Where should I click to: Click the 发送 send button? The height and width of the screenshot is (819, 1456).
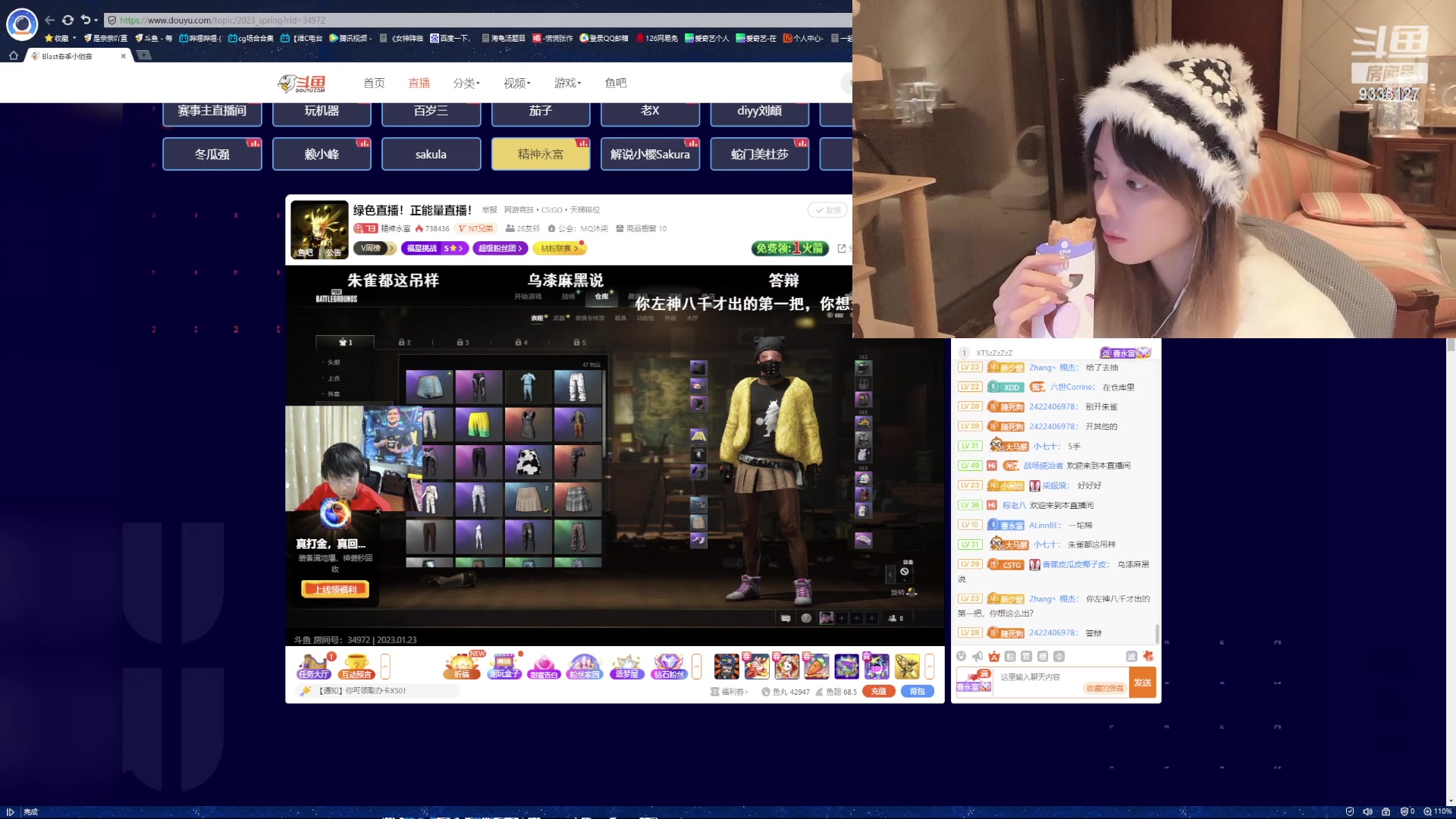point(1142,682)
